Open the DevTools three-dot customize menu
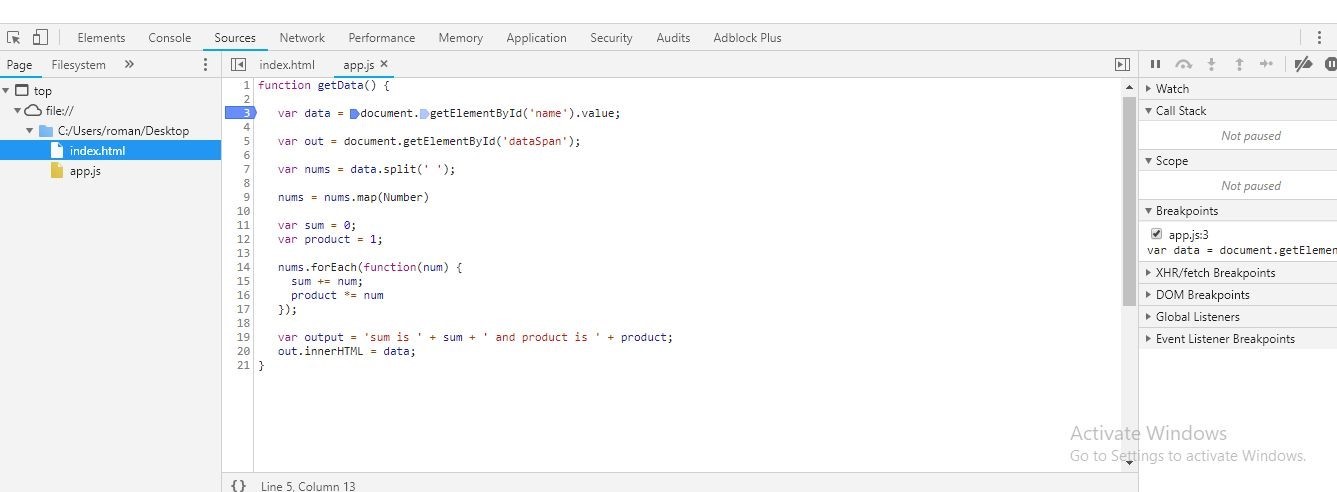Screen dimensions: 1337x492 pos(1319,38)
